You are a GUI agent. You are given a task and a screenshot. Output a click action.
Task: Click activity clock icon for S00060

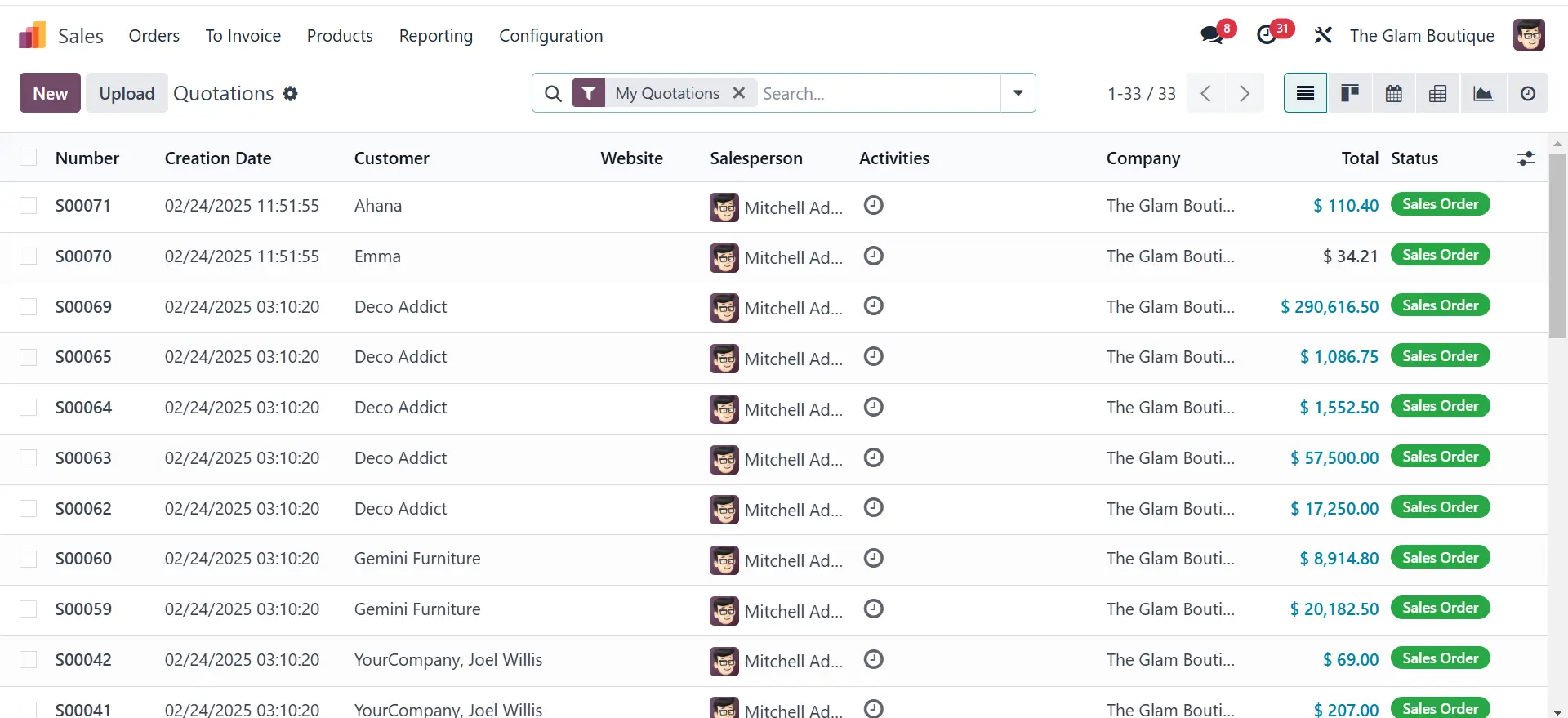click(874, 558)
